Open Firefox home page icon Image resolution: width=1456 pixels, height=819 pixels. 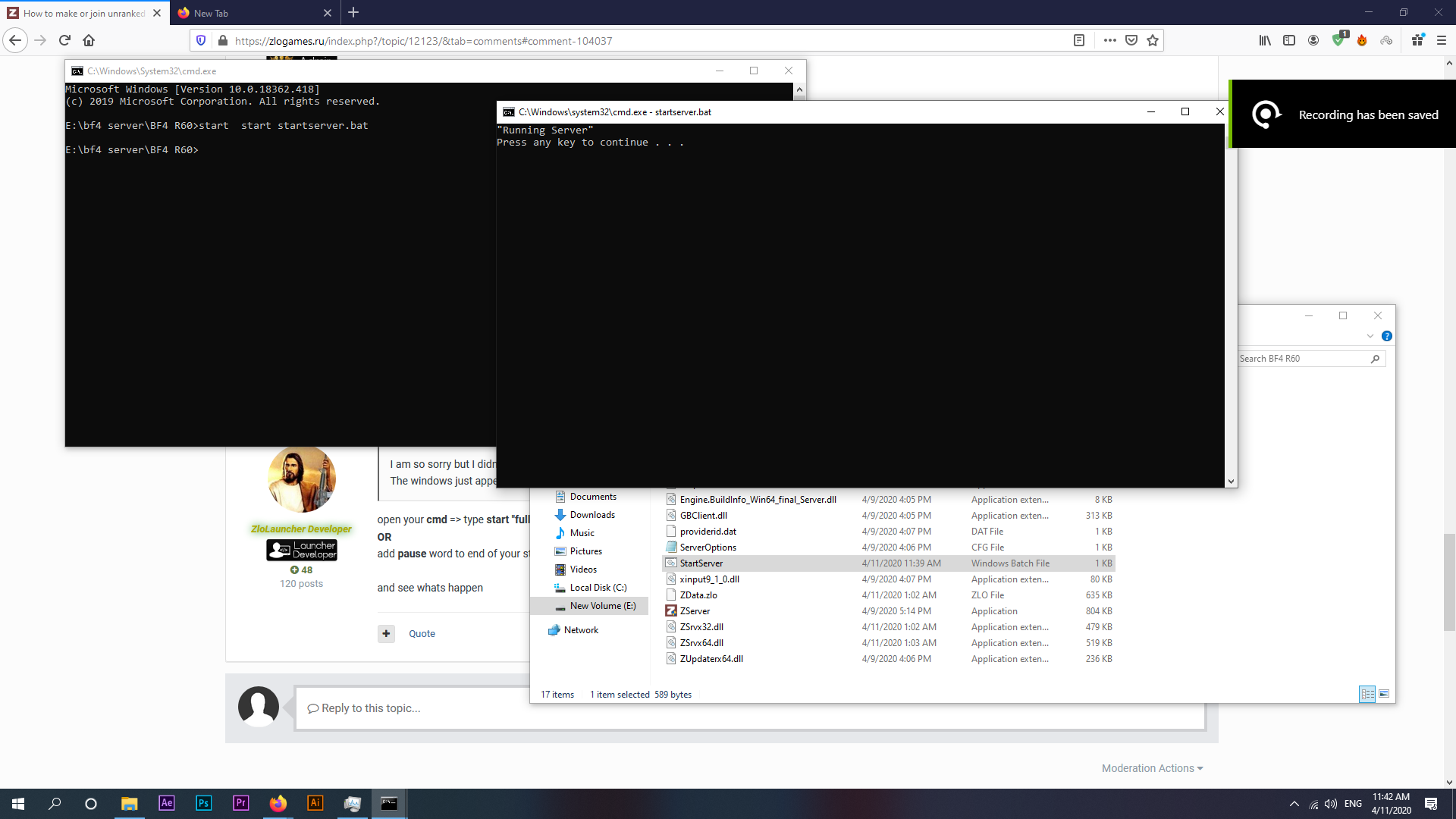click(x=89, y=40)
